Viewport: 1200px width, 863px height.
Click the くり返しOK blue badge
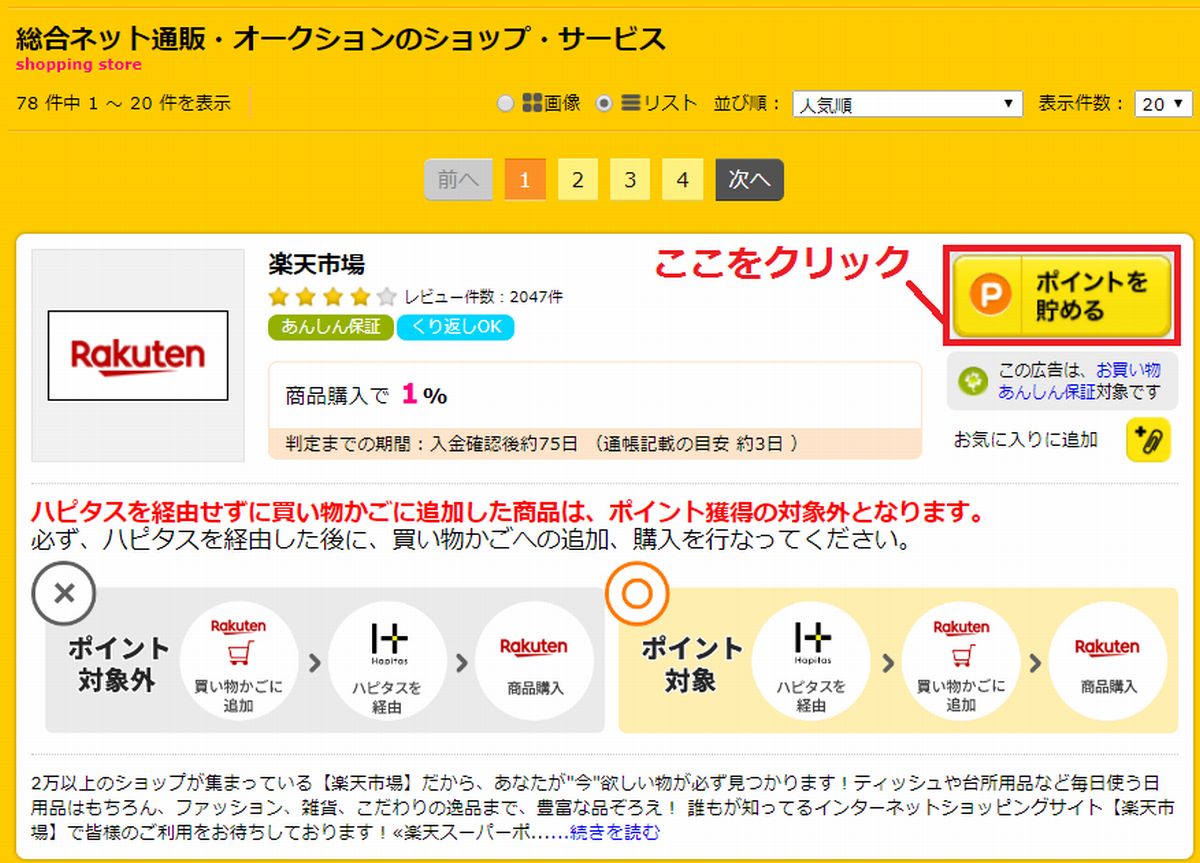(456, 327)
